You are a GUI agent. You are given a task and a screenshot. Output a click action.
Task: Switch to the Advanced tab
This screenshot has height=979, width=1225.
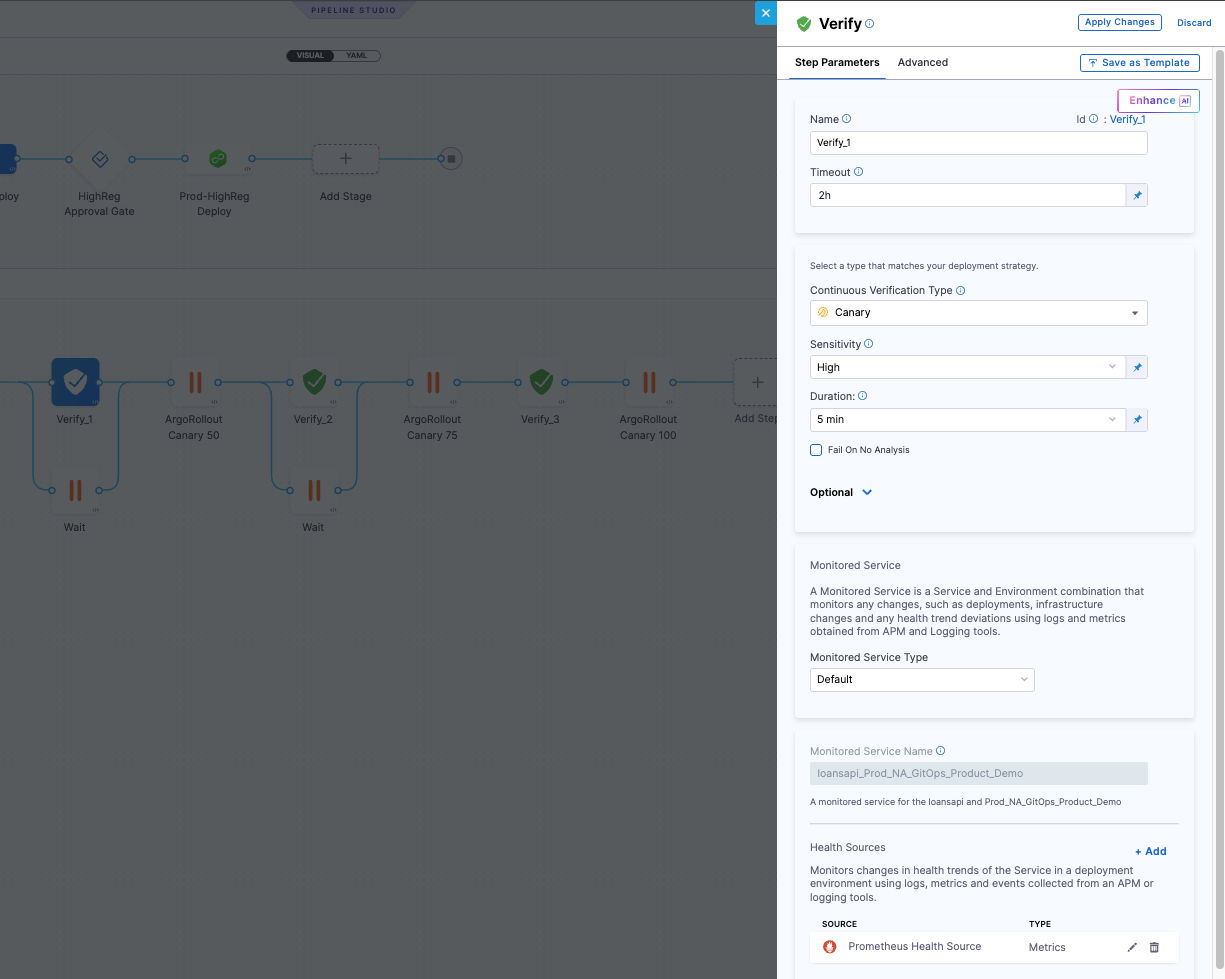[922, 62]
